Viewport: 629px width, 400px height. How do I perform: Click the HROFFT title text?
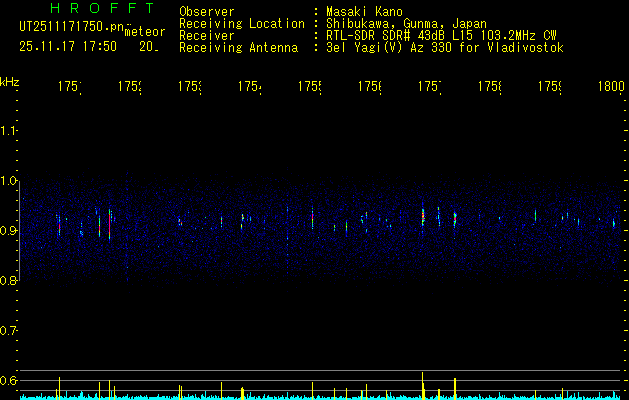pyautogui.click(x=102, y=8)
